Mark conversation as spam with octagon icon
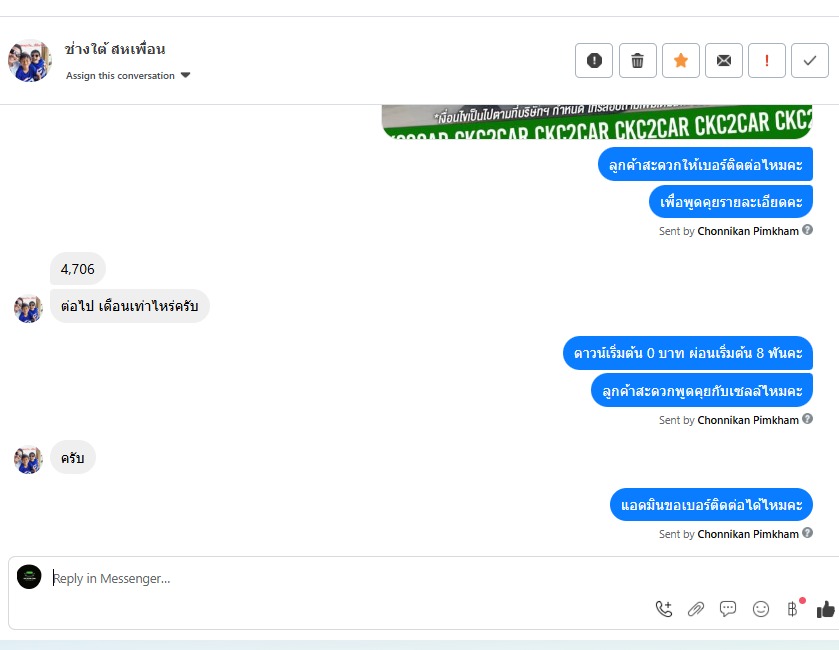The height and width of the screenshot is (650, 839). (594, 60)
